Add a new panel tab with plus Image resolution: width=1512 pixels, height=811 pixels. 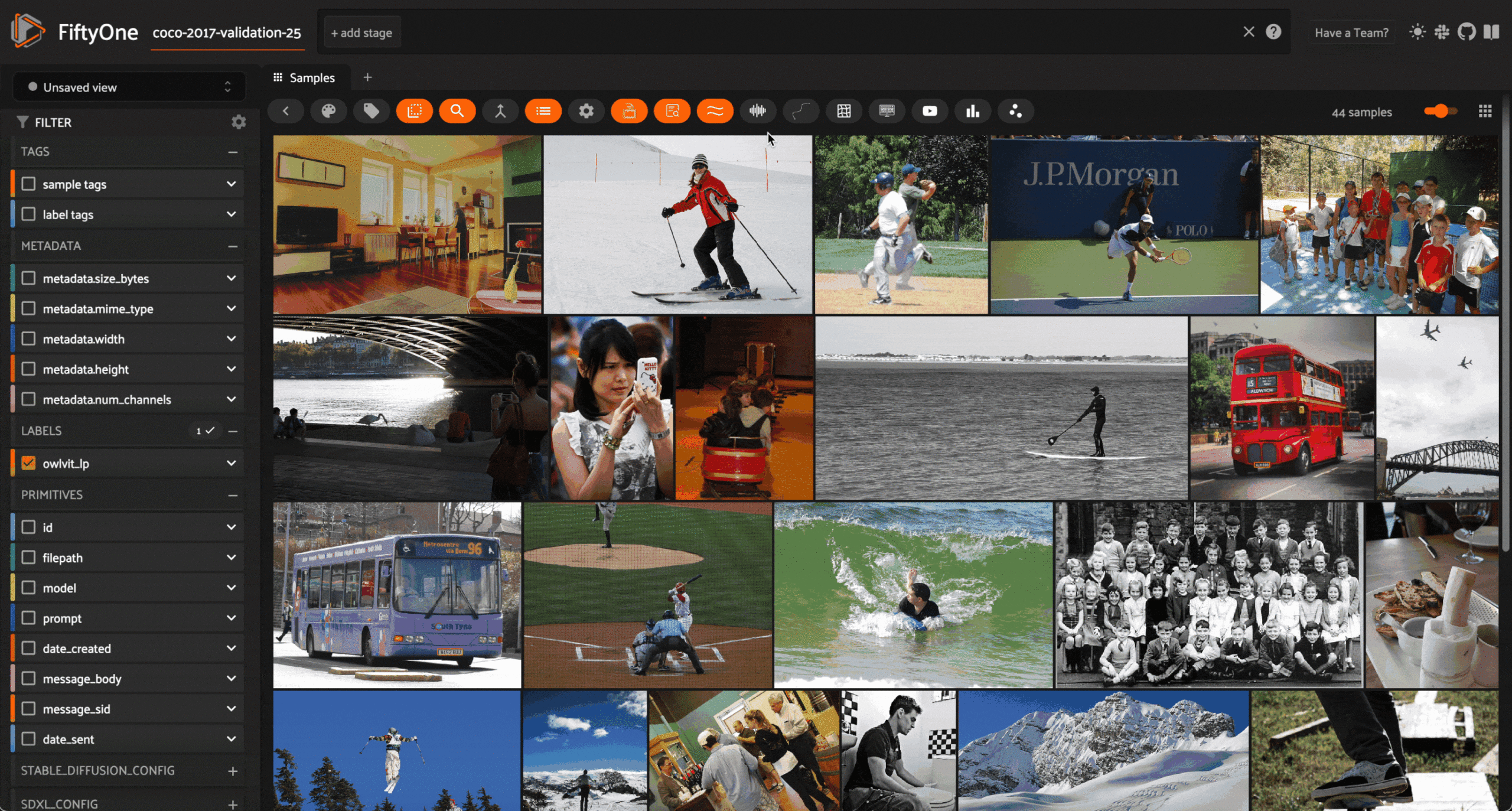point(367,77)
